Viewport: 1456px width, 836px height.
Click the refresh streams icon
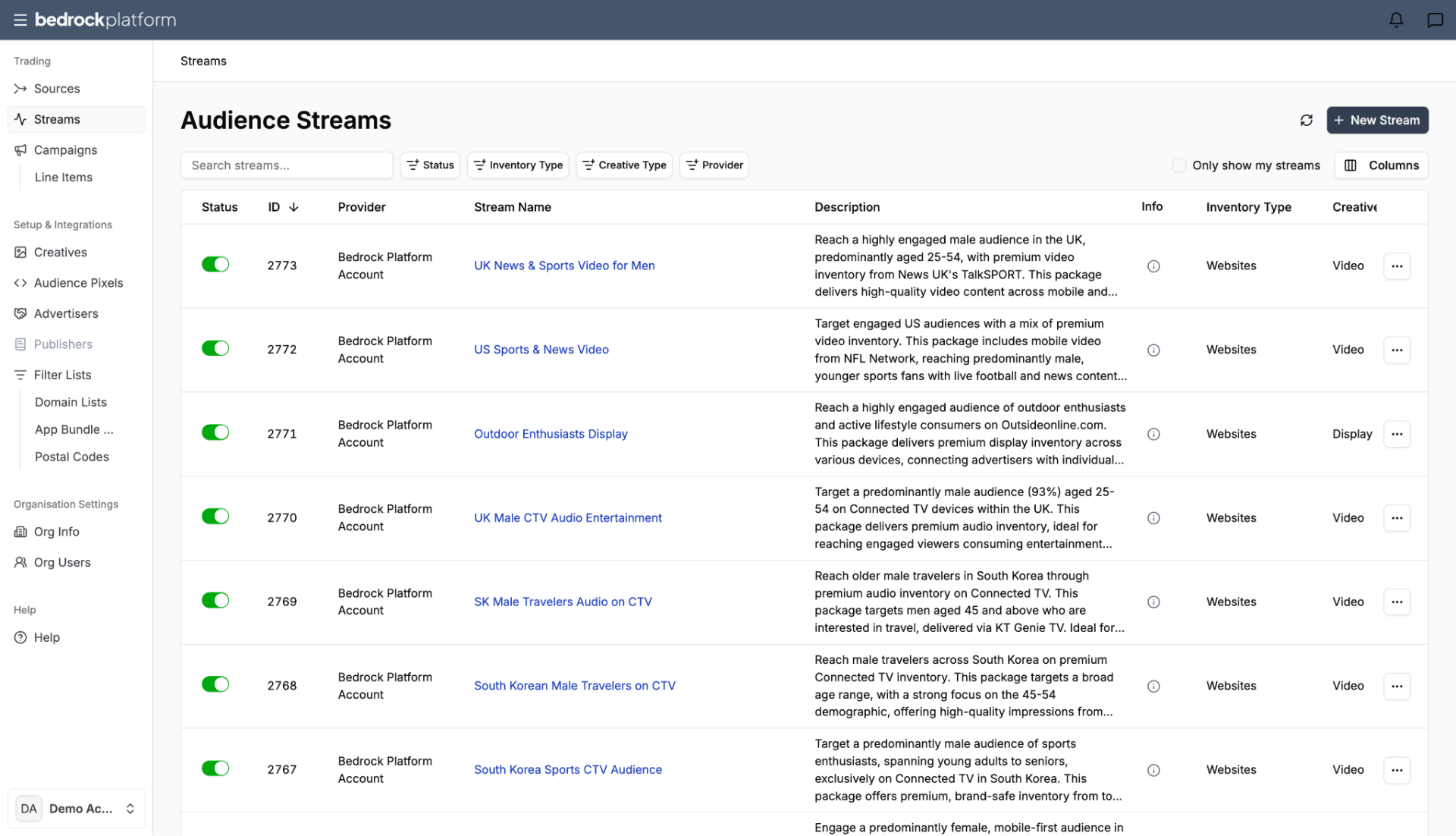pos(1307,120)
